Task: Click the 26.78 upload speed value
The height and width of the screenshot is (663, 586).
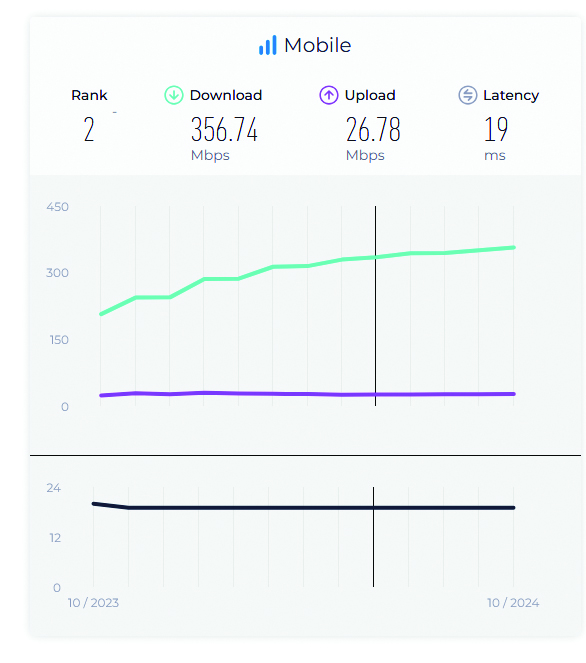Action: (373, 129)
